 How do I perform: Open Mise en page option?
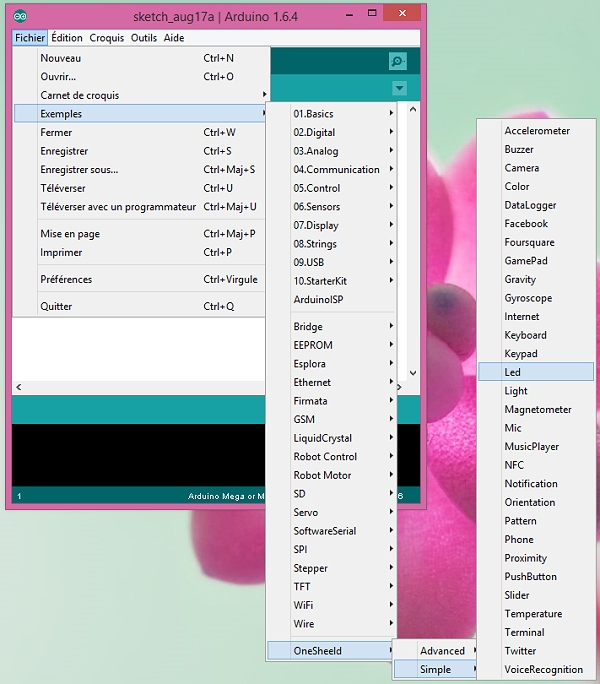tap(140, 234)
